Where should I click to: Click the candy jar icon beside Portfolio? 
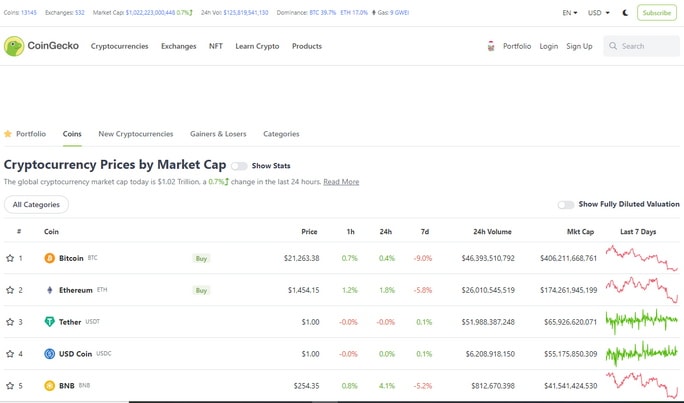(491, 46)
